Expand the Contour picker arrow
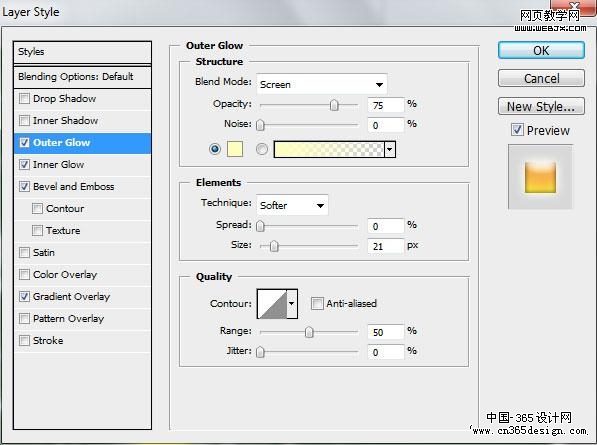The width and height of the screenshot is (597, 445). [x=292, y=304]
